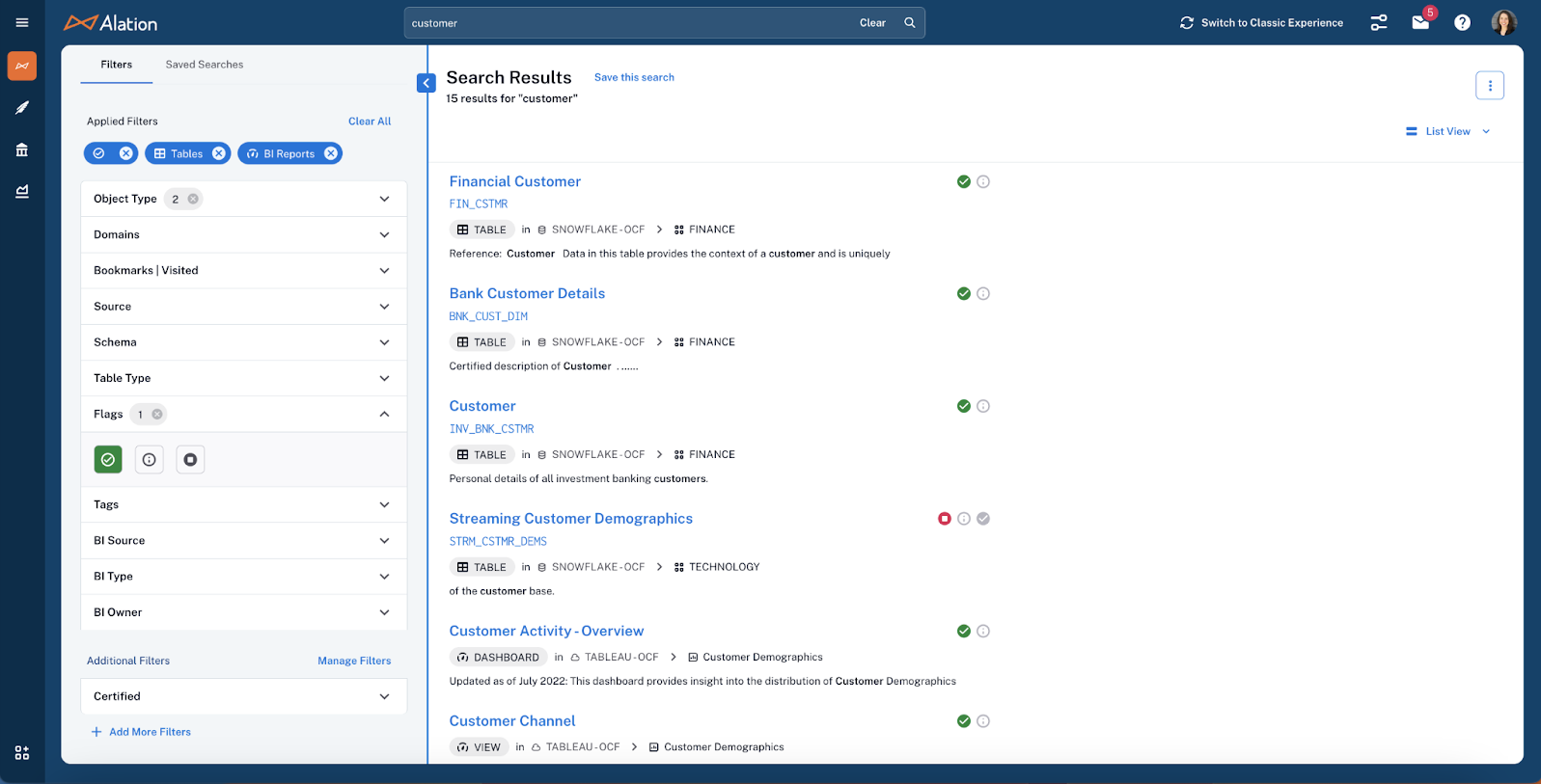This screenshot has width=1541, height=784.
Task: Open the user profile avatar
Action: coord(1503,22)
